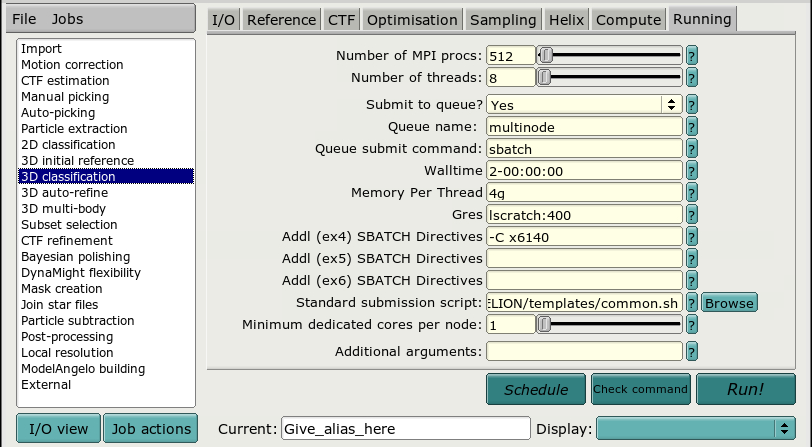Viewport: 812px width, 447px height.
Task: Open help for Addl (ex6) SBATCH Directives
Action: click(x=691, y=281)
